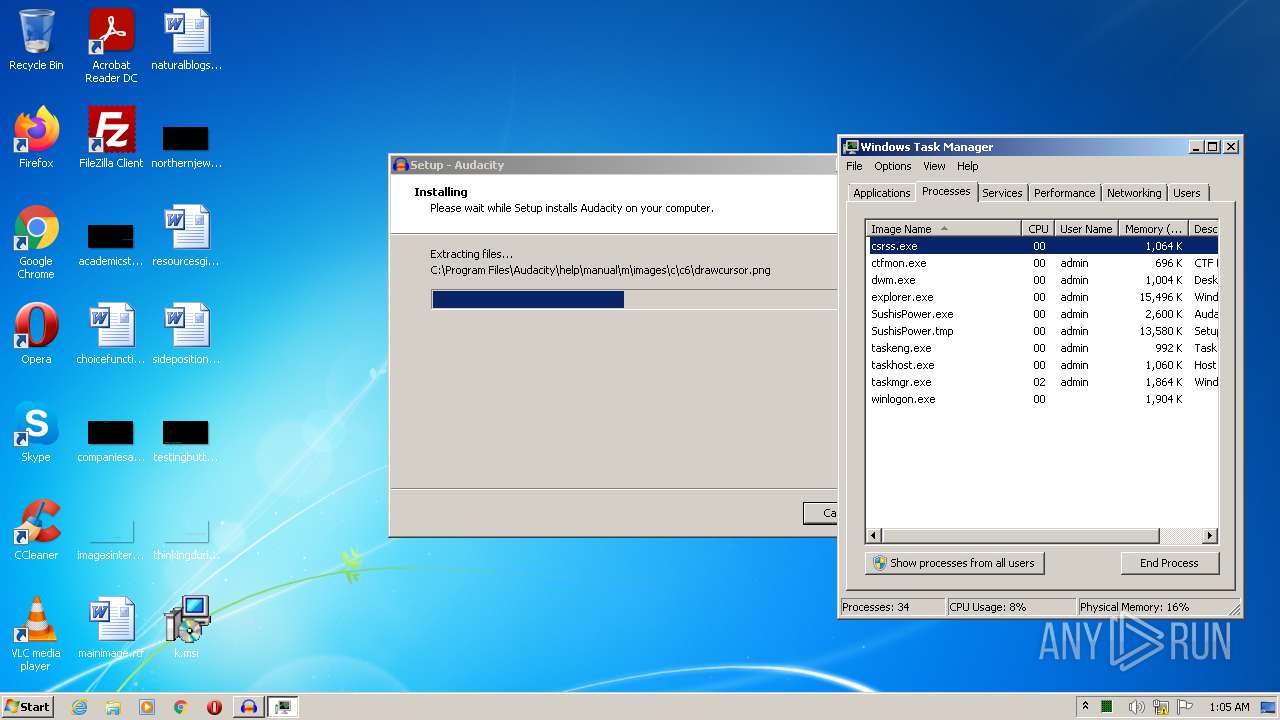Open Windows Explorer folder in taskbar
The width and height of the screenshot is (1280, 720).
[113, 707]
